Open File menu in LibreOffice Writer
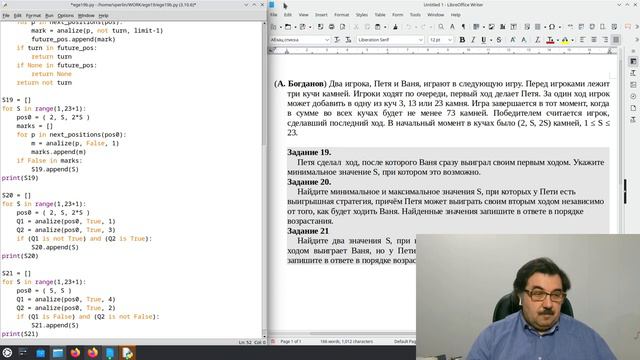The height and width of the screenshot is (360, 640). click(x=274, y=15)
